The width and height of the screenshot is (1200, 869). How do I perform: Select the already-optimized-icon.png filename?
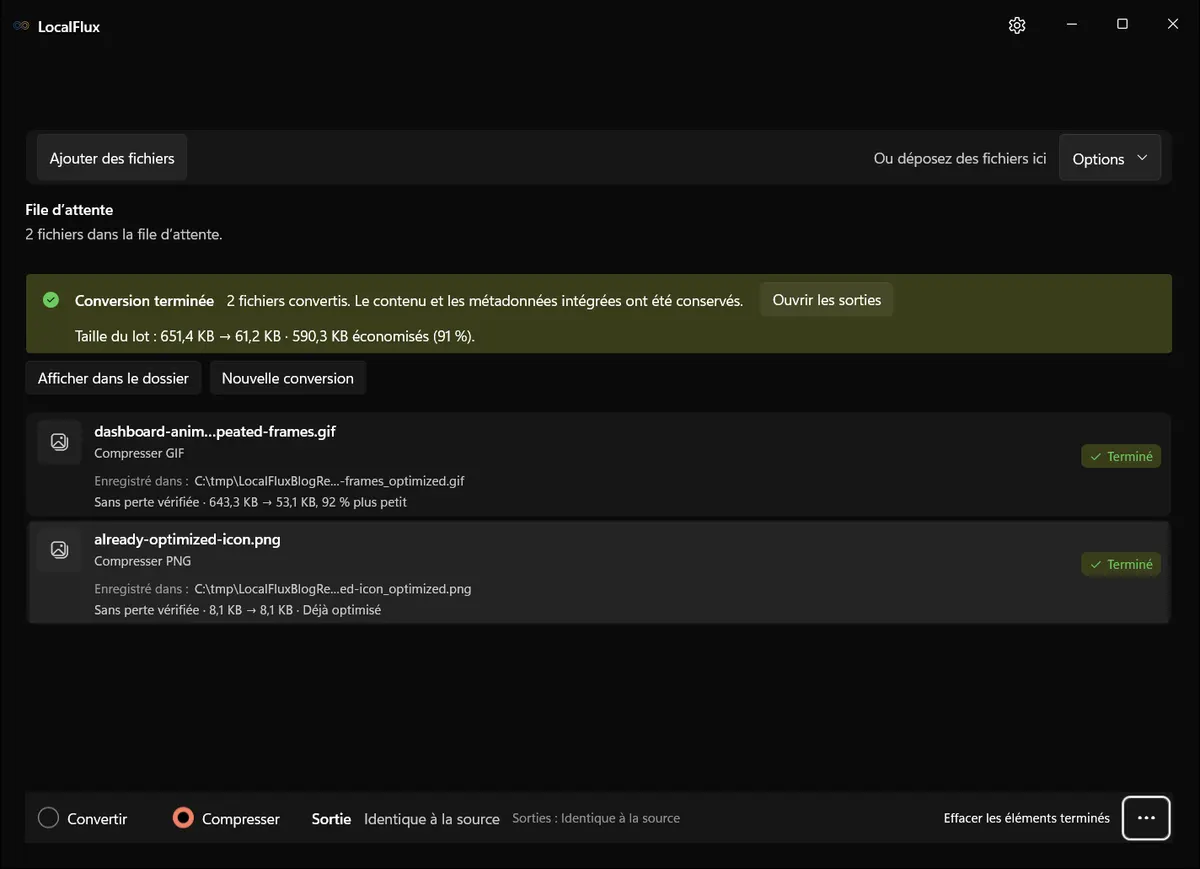[187, 540]
